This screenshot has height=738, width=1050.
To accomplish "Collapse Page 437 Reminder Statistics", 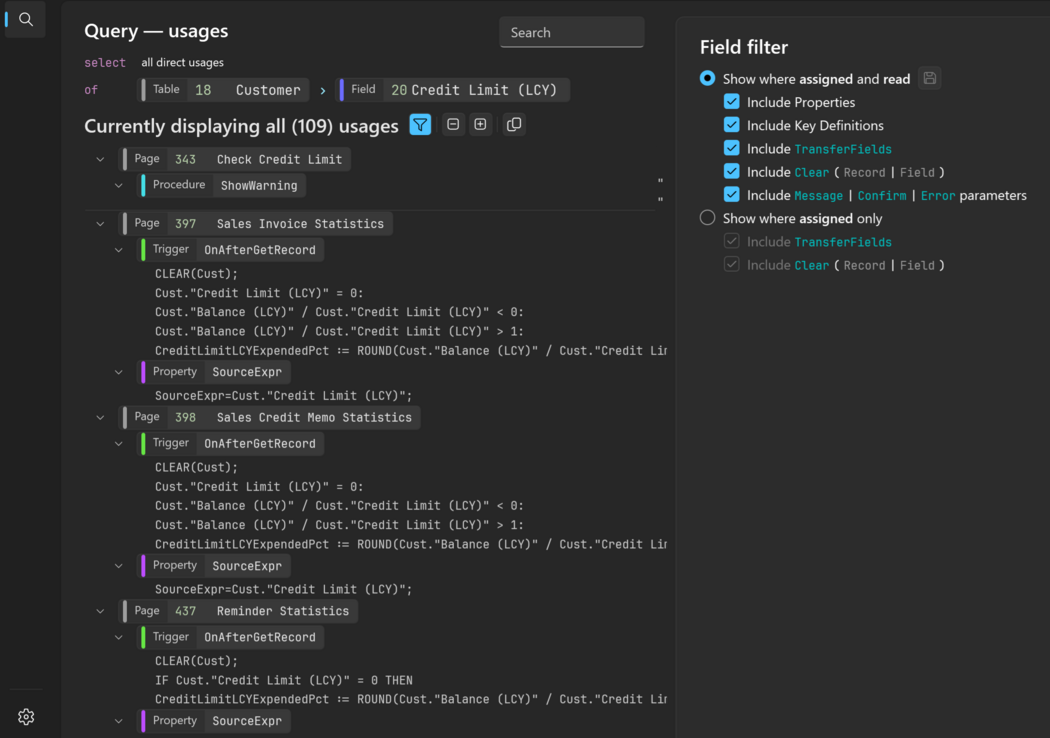I will pos(100,611).
